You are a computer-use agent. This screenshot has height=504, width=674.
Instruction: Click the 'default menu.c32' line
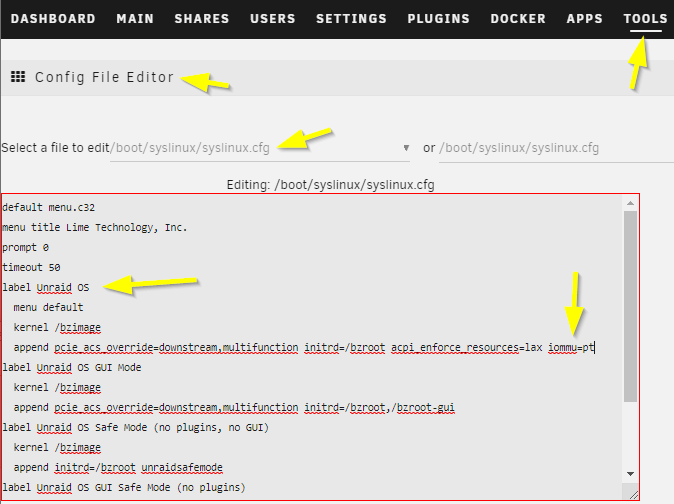coord(49,208)
